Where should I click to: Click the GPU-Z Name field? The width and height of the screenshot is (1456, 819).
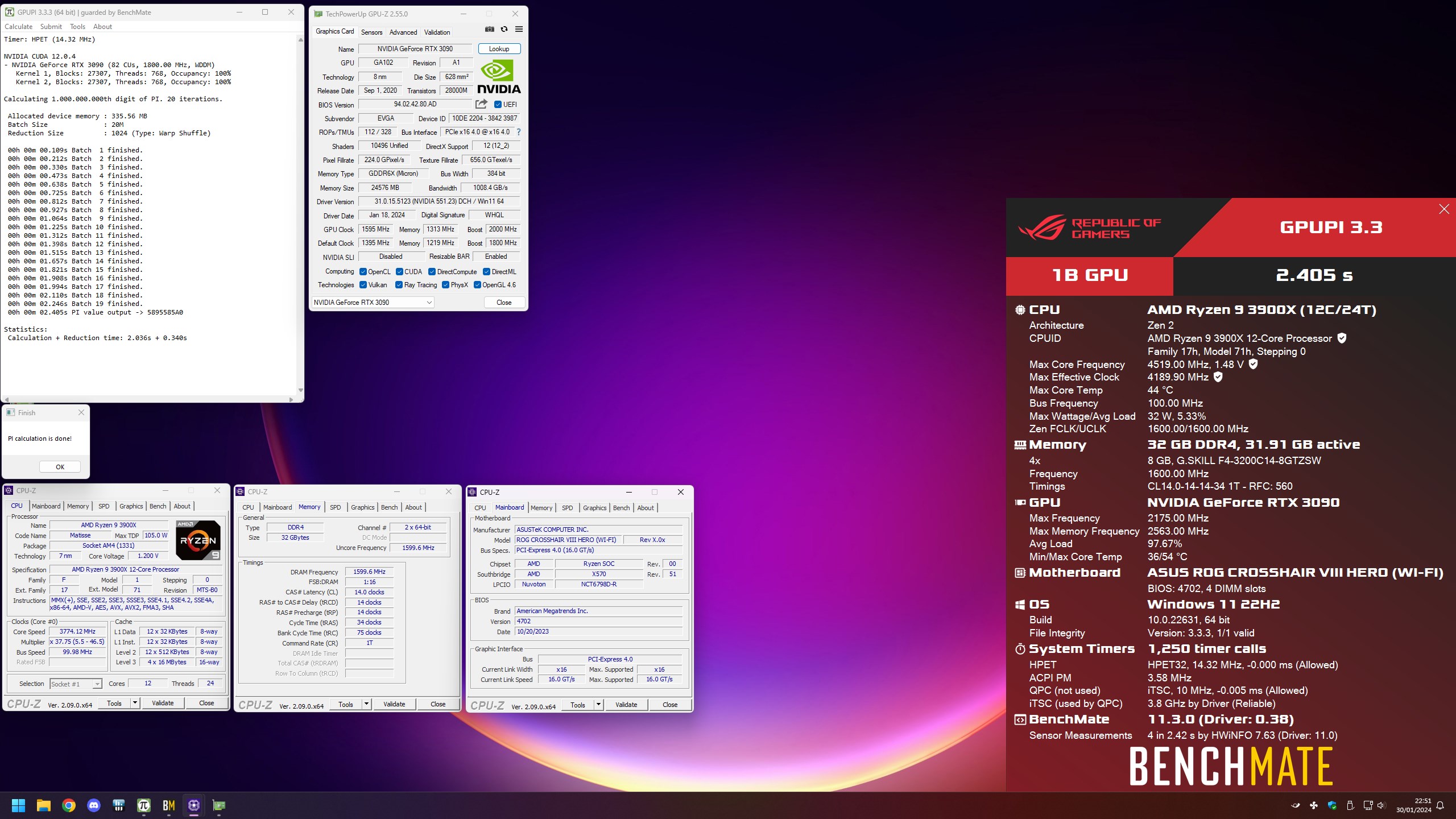tap(415, 49)
